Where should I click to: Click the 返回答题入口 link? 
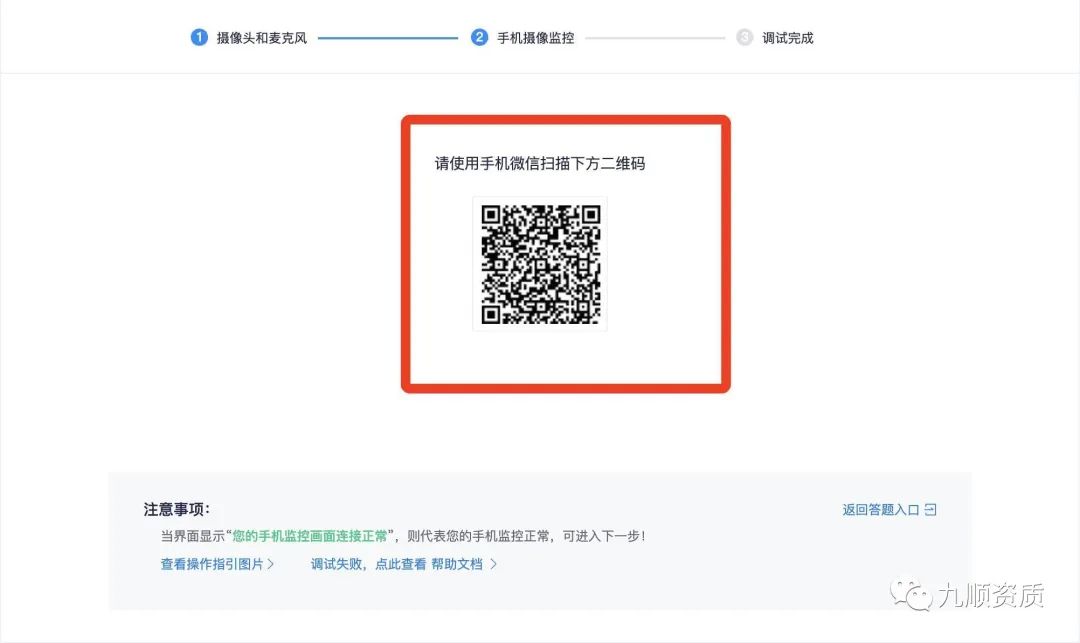coord(881,509)
